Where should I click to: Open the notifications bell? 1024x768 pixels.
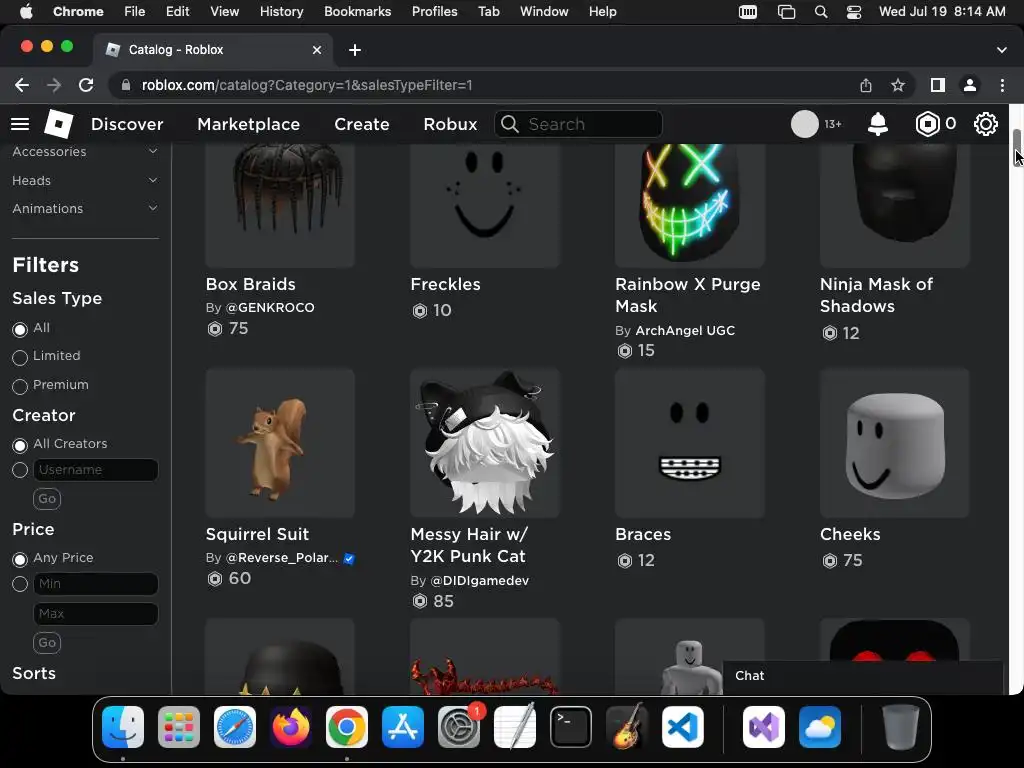tap(878, 123)
